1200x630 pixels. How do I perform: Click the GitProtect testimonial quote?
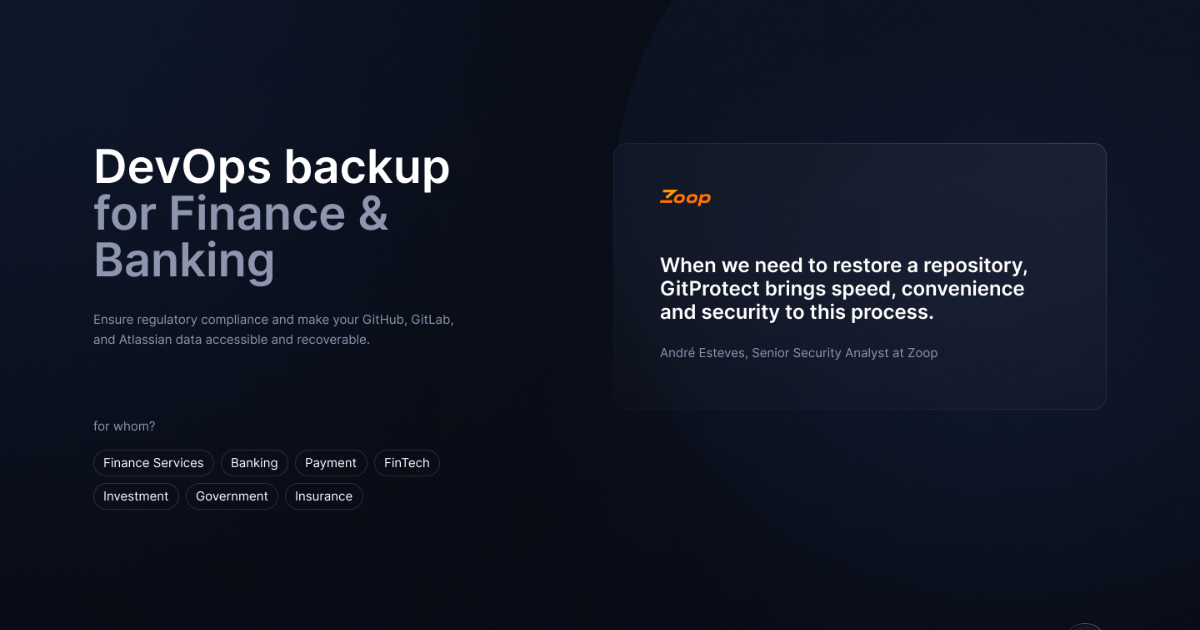click(x=842, y=288)
